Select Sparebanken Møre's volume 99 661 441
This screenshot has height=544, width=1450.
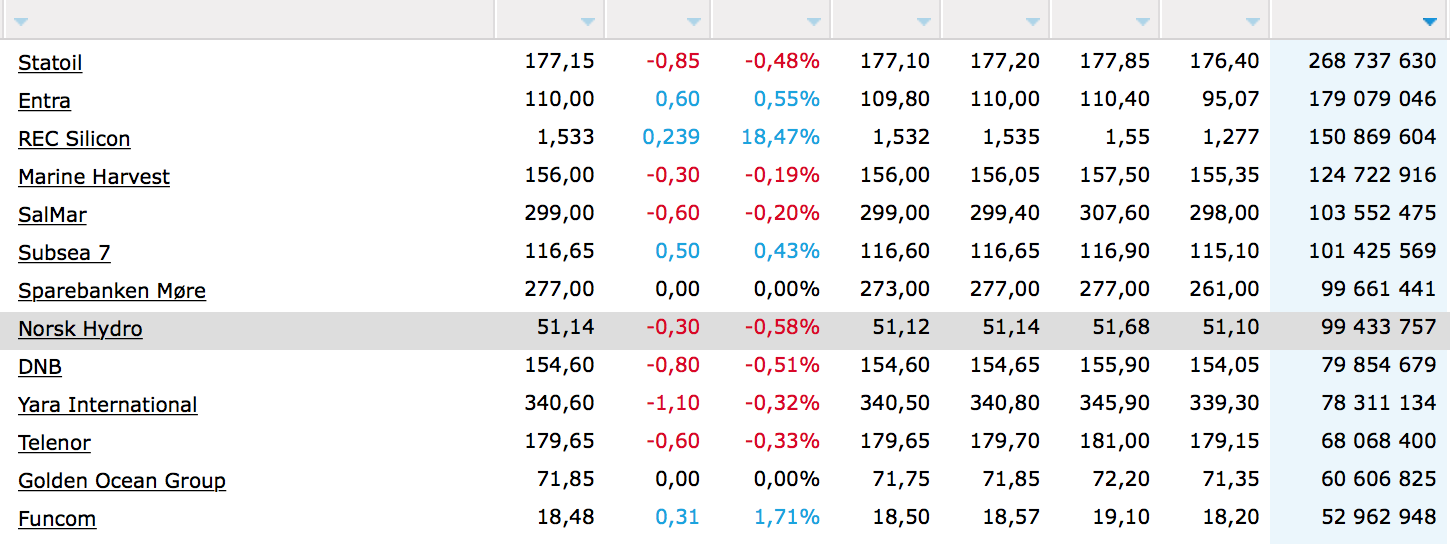(1378, 289)
